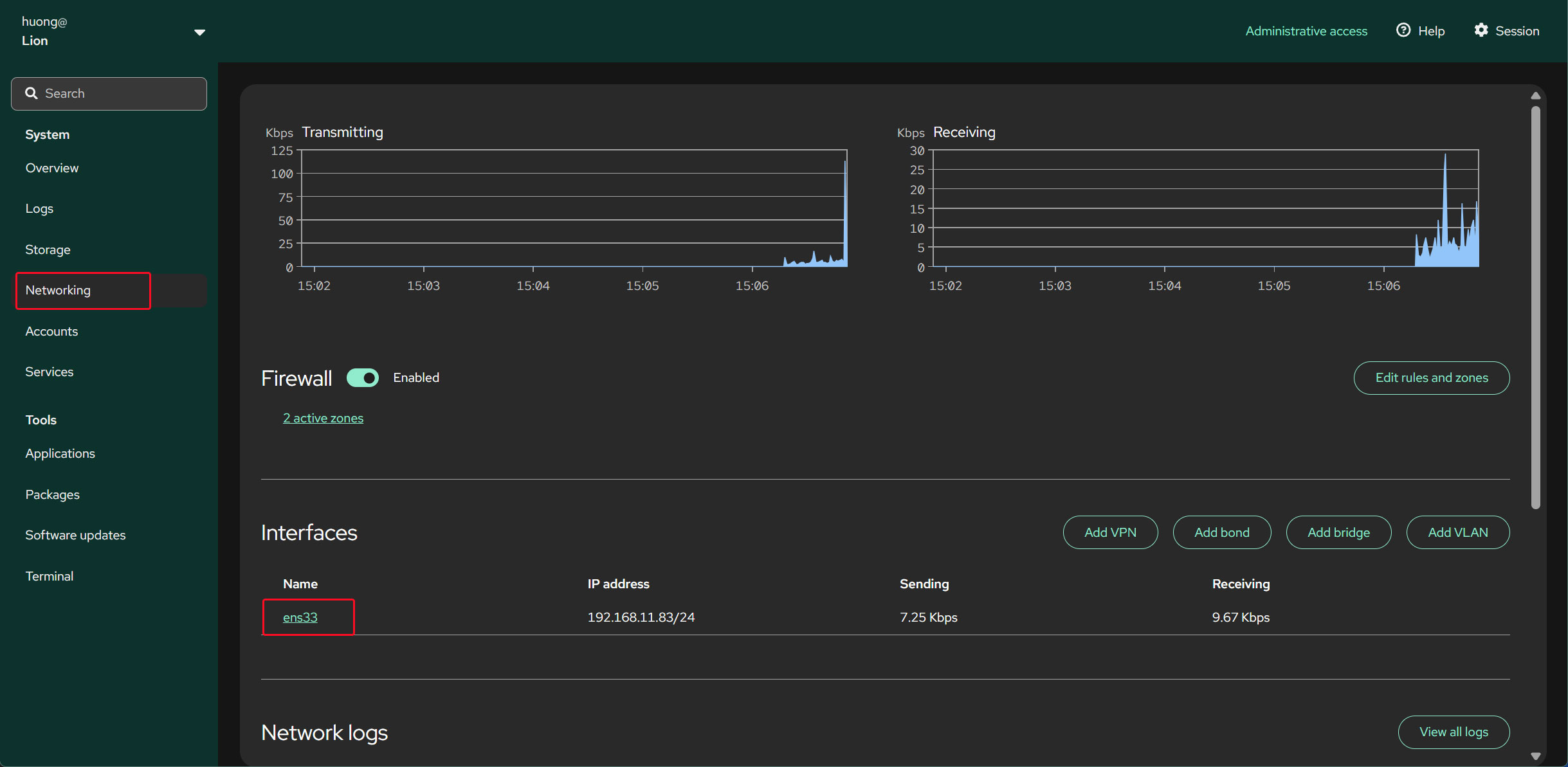The image size is (1568, 767).
Task: Disable the Firewall toggle switch
Action: (x=363, y=377)
